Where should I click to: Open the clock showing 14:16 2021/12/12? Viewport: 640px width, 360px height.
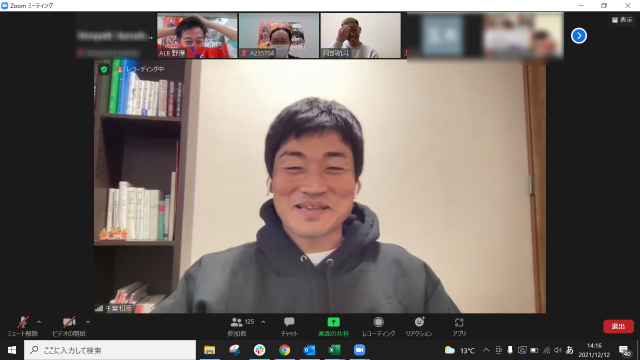594,350
